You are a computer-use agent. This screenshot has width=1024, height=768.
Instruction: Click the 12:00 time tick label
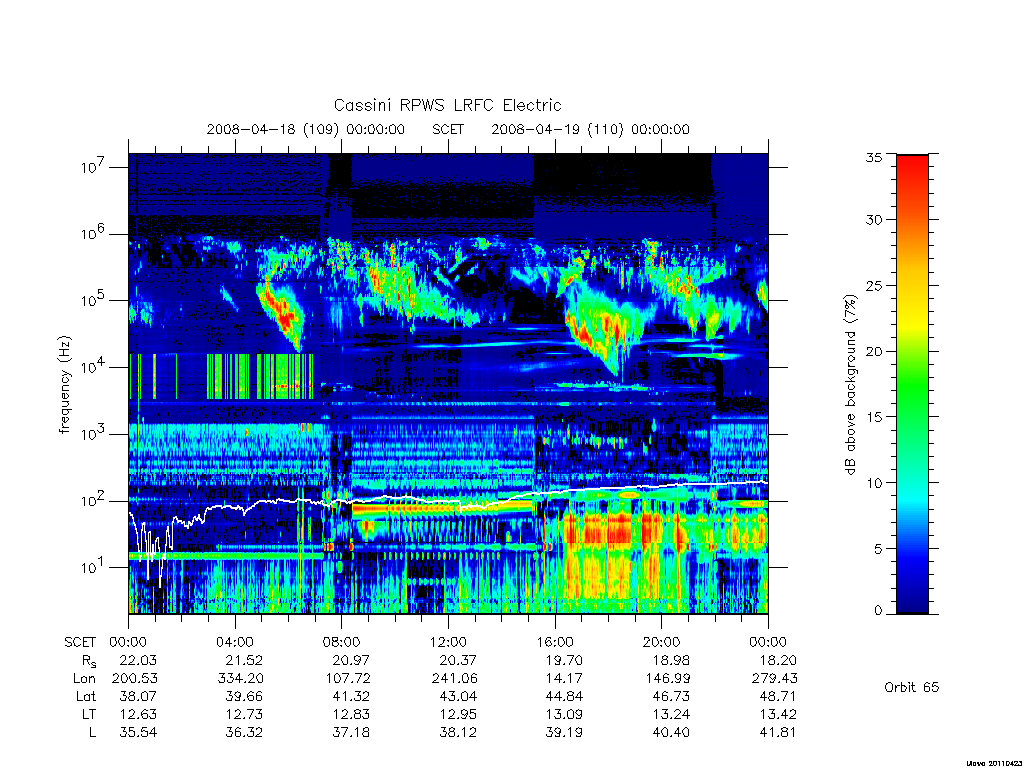tap(448, 642)
